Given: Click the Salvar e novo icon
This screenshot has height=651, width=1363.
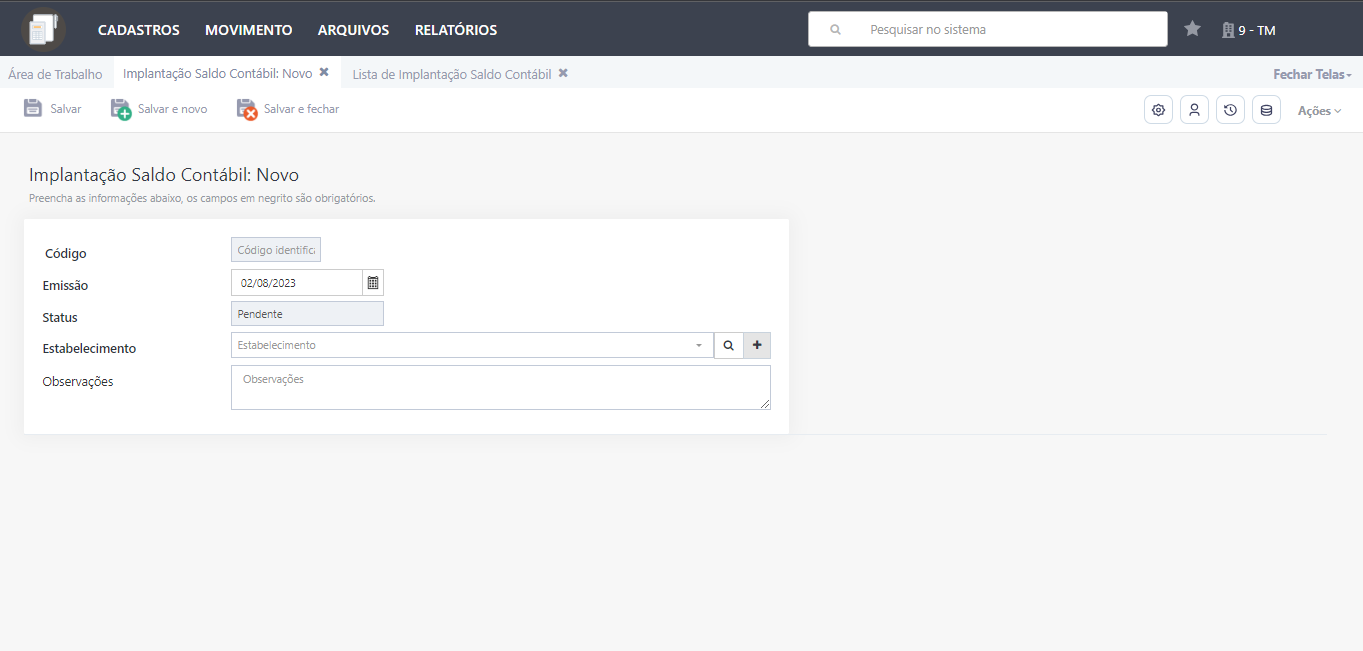Looking at the screenshot, I should click(121, 109).
